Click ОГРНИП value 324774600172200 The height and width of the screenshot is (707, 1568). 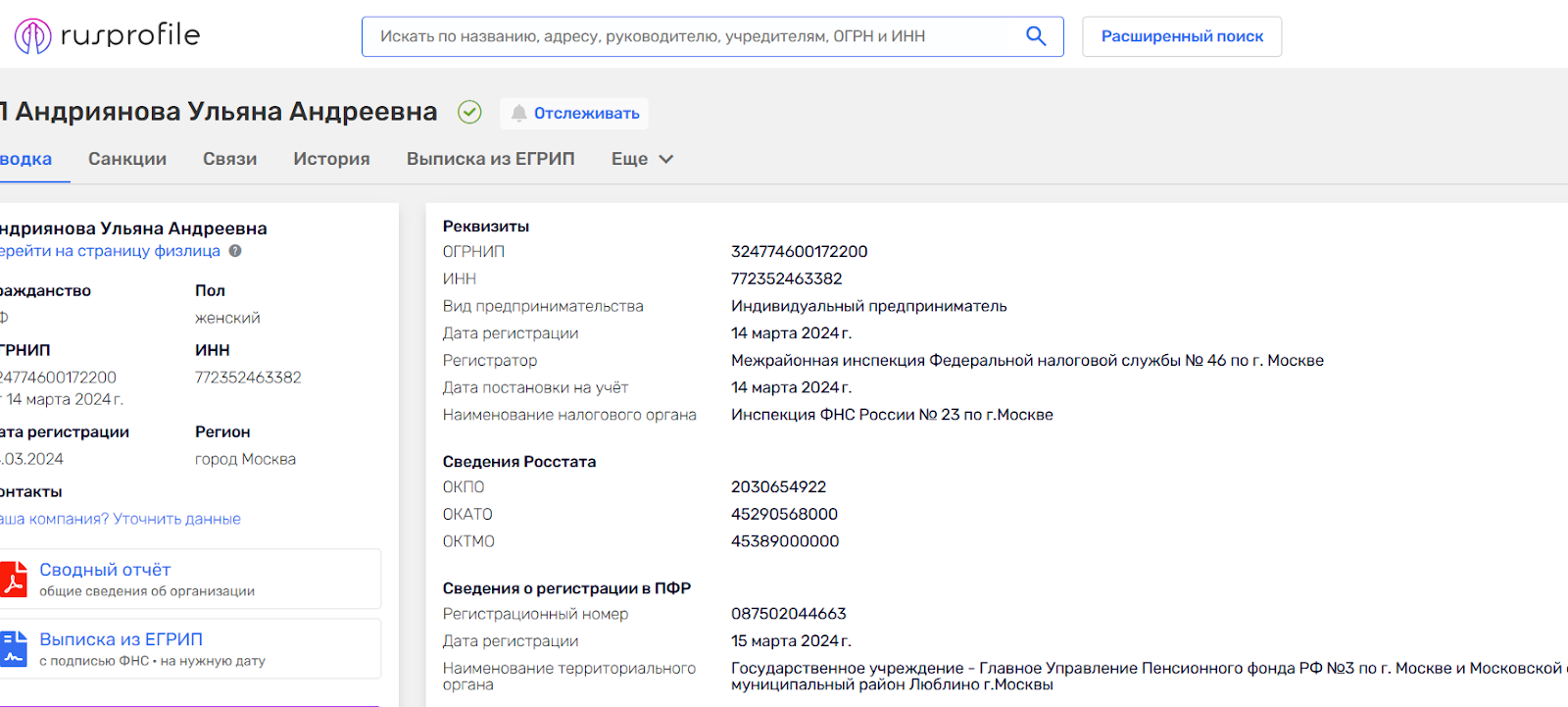click(x=799, y=252)
